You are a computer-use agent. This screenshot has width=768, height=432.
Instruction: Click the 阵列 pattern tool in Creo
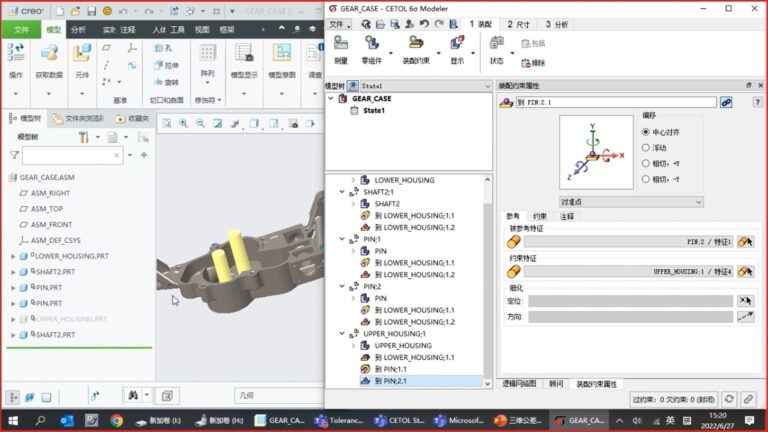[x=207, y=61]
